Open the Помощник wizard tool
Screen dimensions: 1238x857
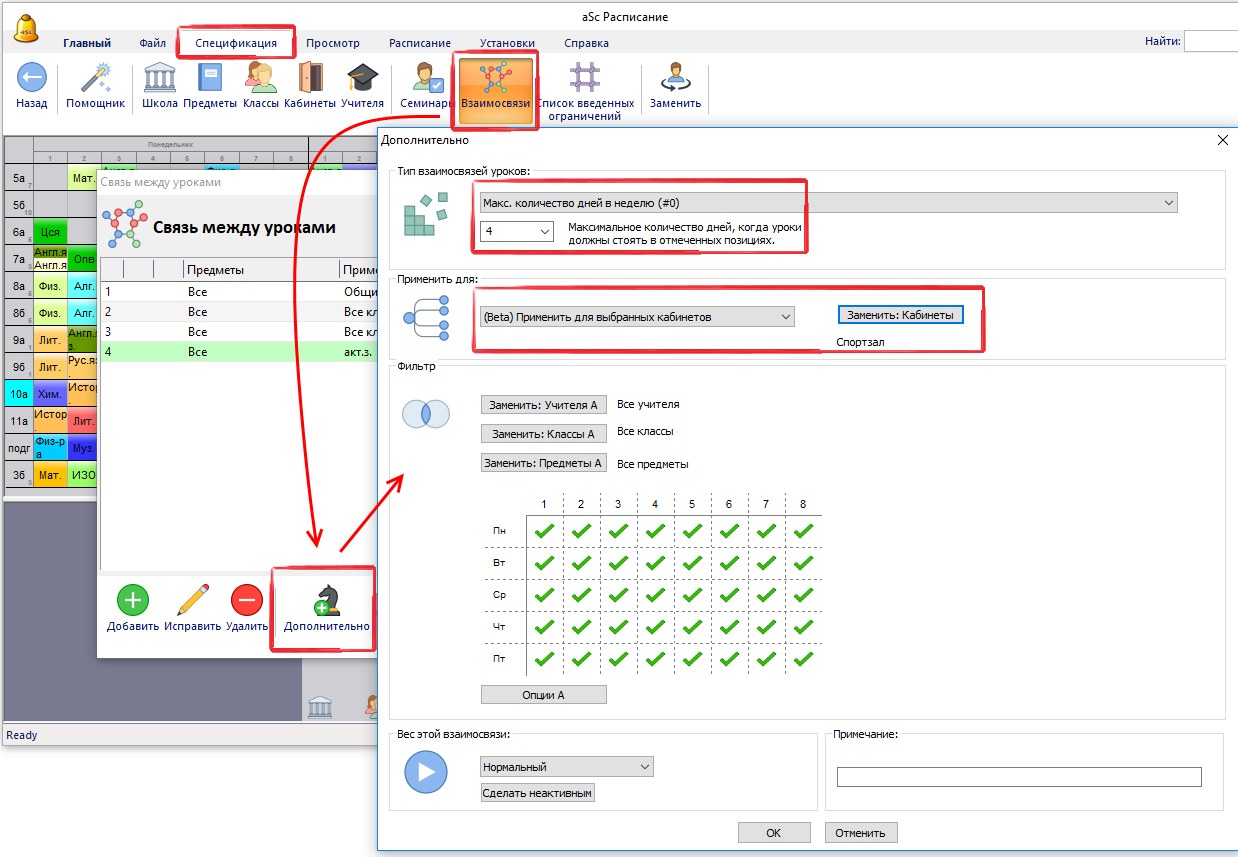pyautogui.click(x=95, y=79)
